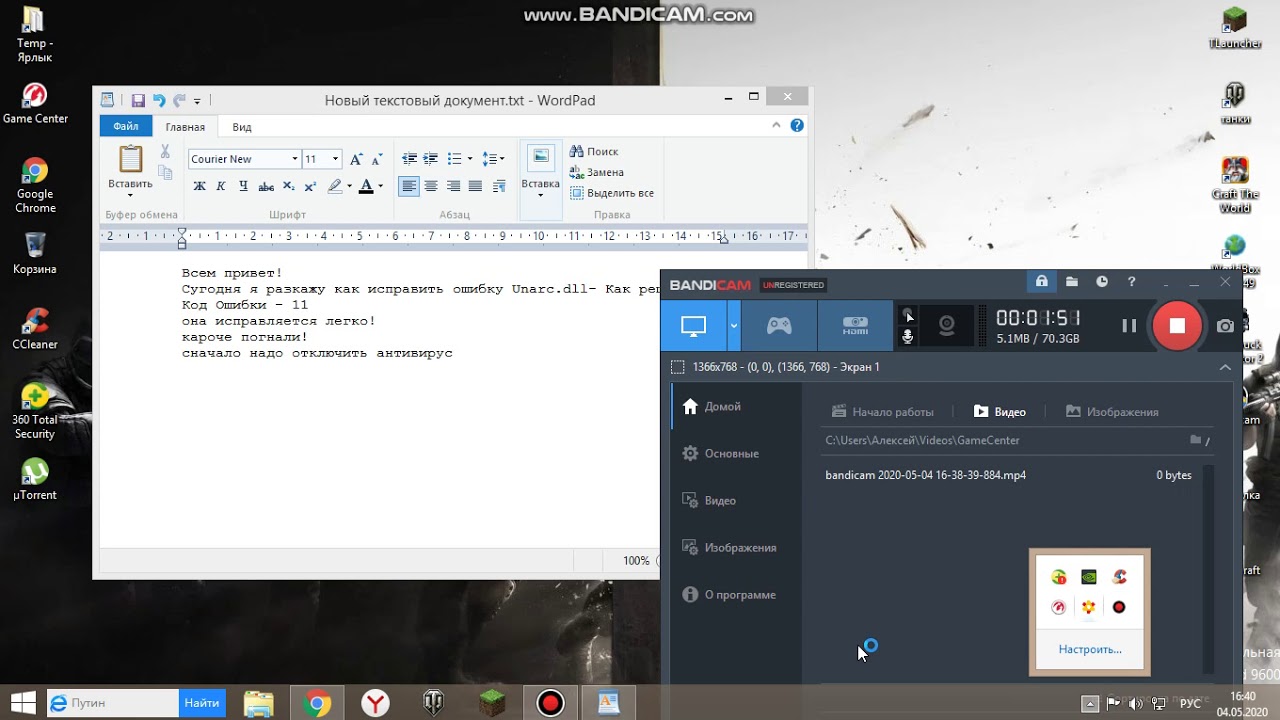The width and height of the screenshot is (1280, 720).
Task: Open the Домой section in Bandicam
Action: (711, 406)
